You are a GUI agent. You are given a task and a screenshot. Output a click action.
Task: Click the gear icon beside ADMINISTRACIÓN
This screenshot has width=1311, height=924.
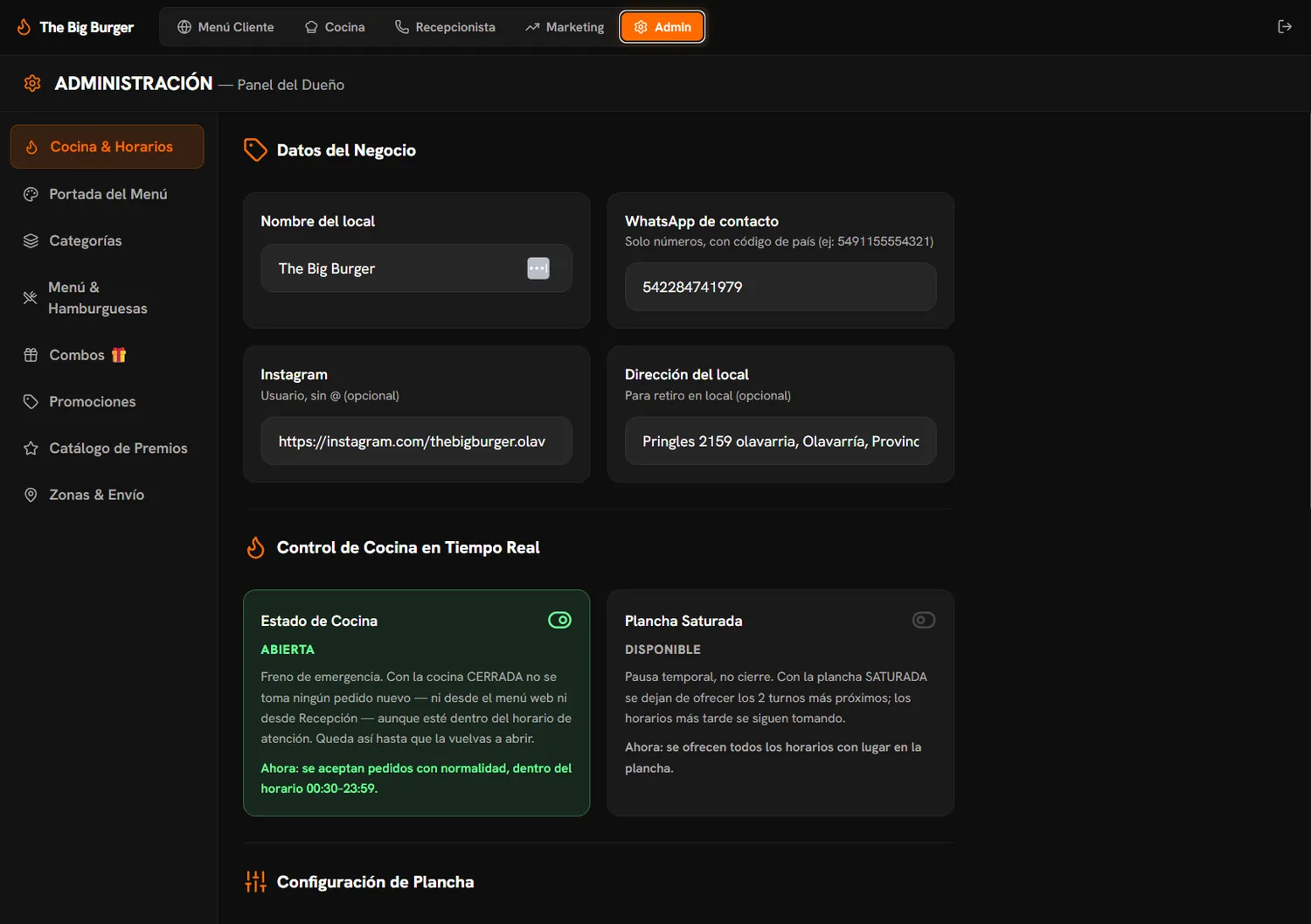[x=32, y=83]
